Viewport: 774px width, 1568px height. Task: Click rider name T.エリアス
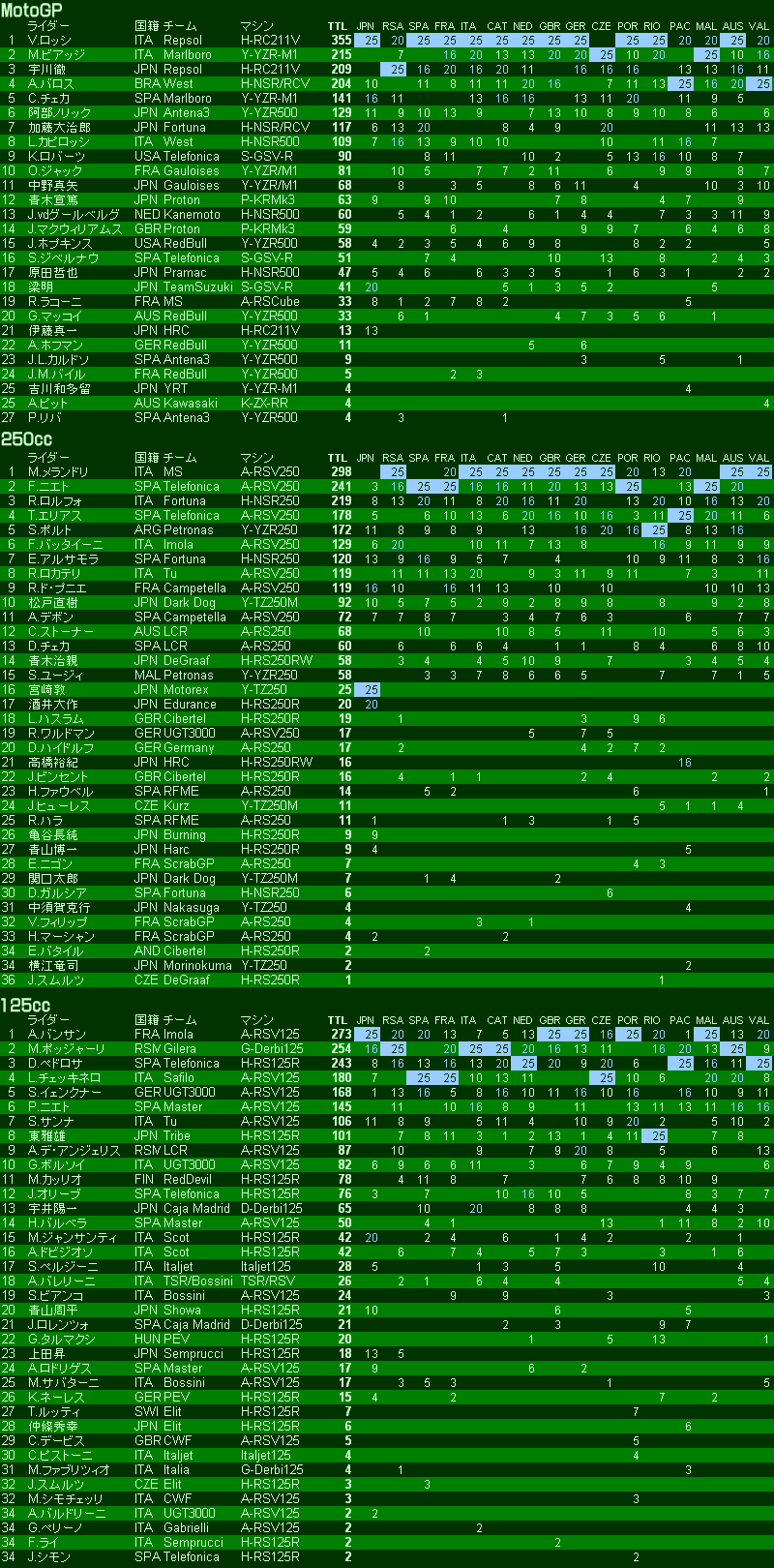click(55, 516)
